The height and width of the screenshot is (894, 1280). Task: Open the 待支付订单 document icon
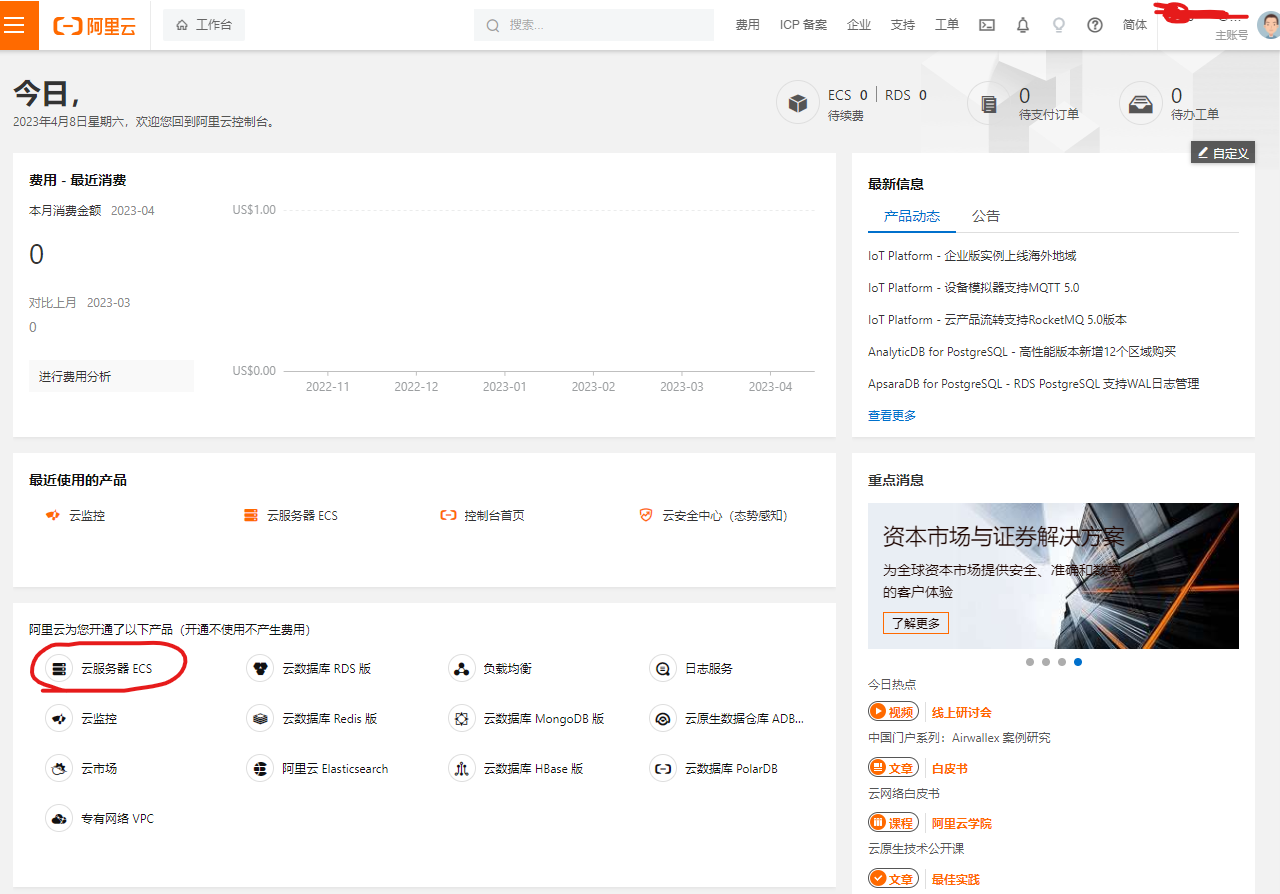989,103
